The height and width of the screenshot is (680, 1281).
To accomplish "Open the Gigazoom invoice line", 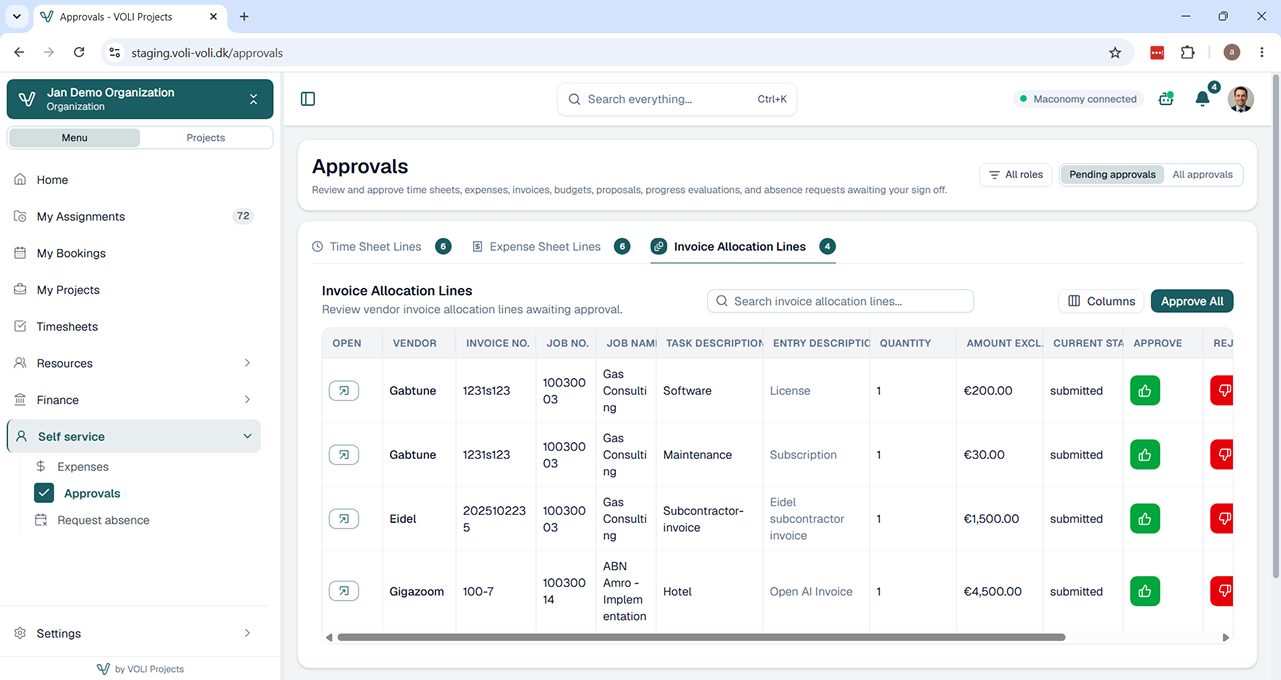I will tap(344, 591).
